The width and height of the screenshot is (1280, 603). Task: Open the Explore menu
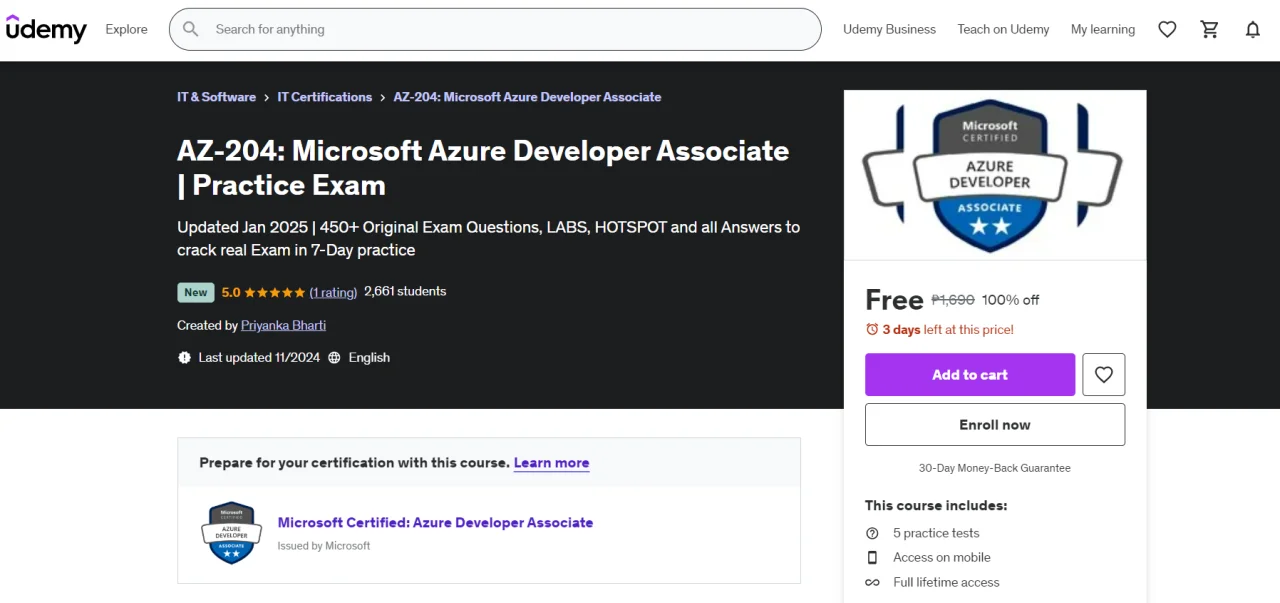(127, 29)
